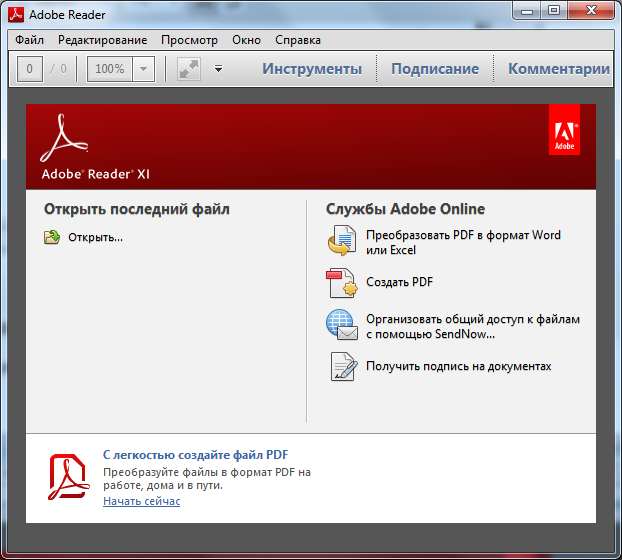Click the Create PDF document icon
Screen dimensions: 622x560
pos(342,283)
